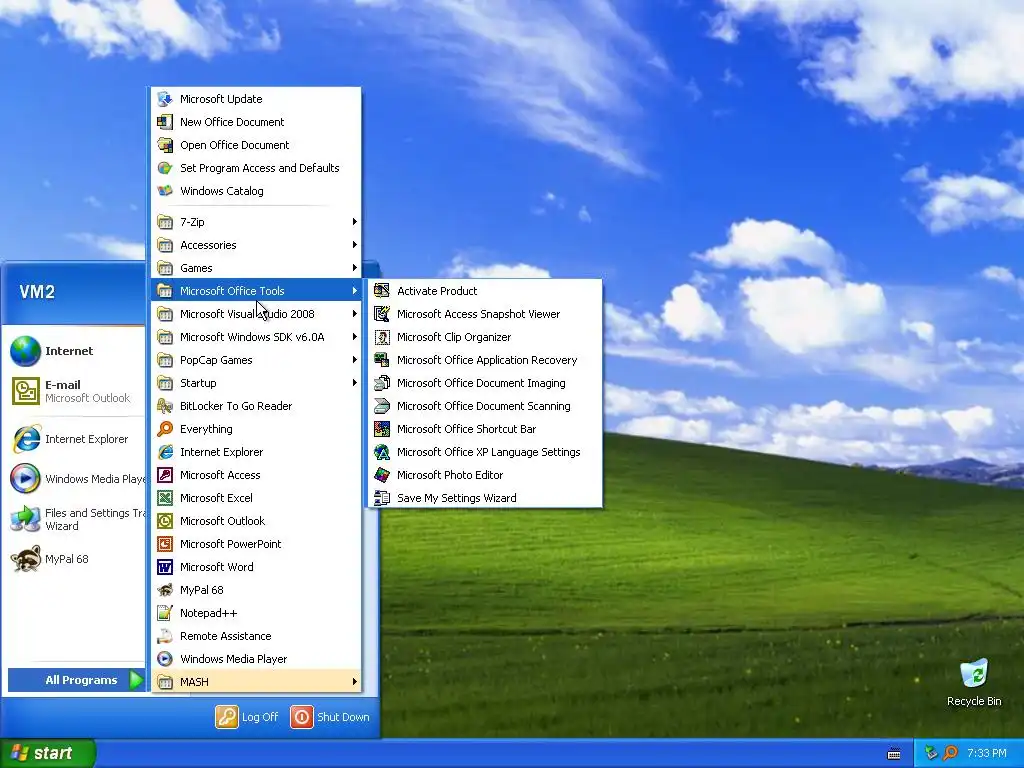Click the Microsoft Office Tools submenu arrow
The image size is (1024, 768).
(x=355, y=291)
